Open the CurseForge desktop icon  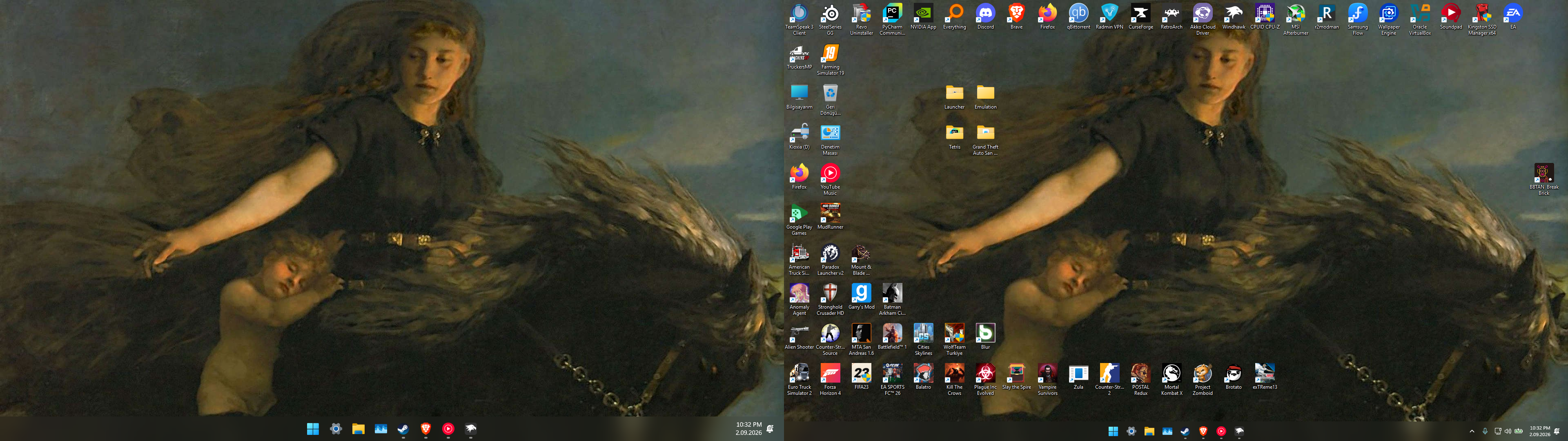pyautogui.click(x=1141, y=16)
